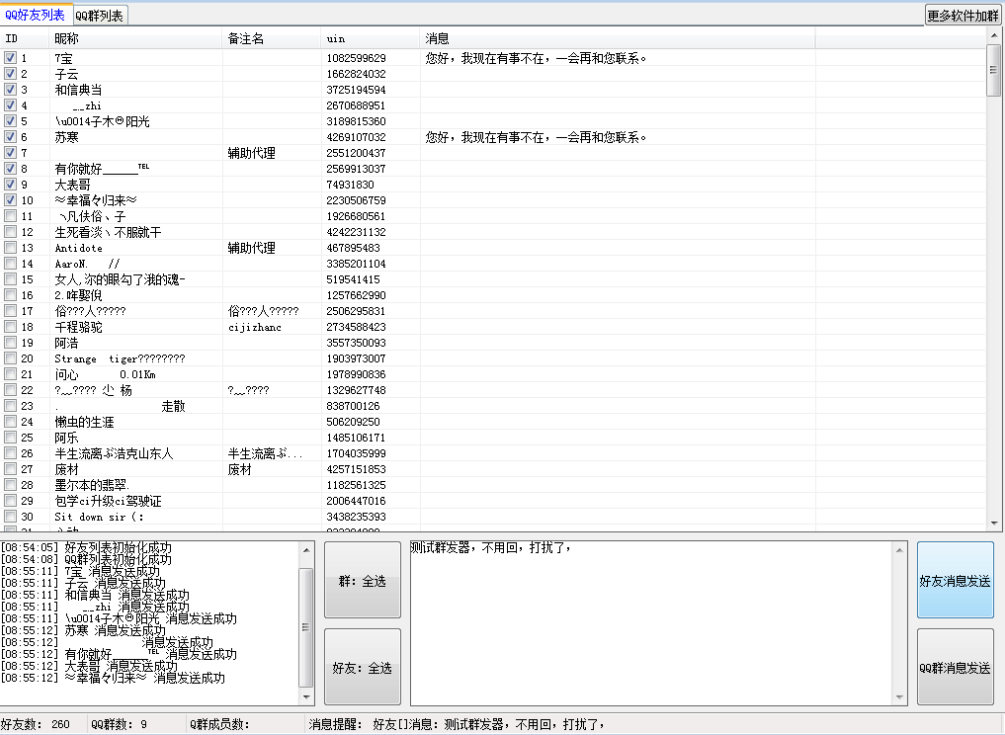Uncheck the checkbox for row 3 和信典当

pyautogui.click(x=10, y=89)
